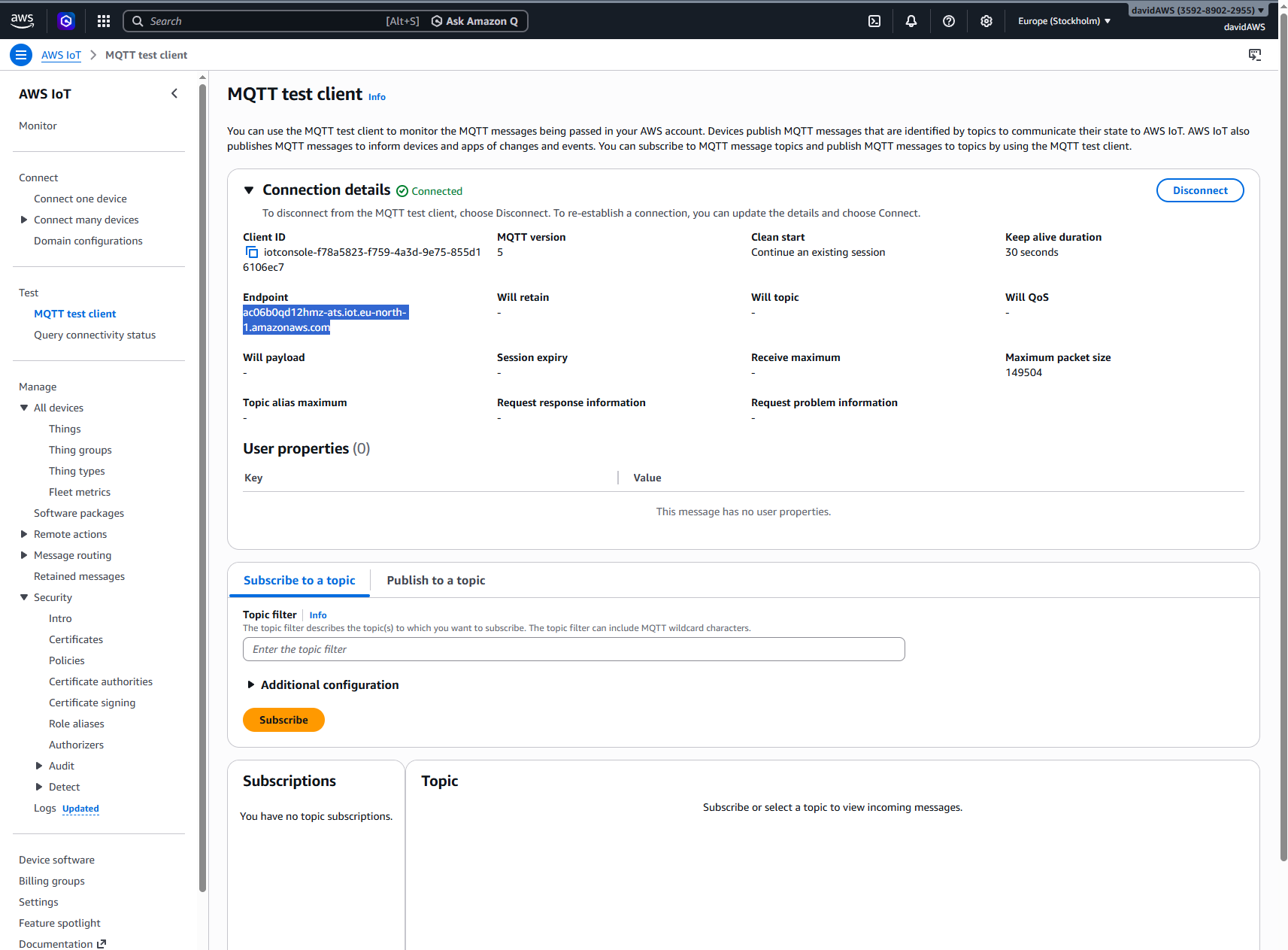Switch to the Subscribe to a topic tab
Screen dimensions: 1288x950
tap(299, 581)
